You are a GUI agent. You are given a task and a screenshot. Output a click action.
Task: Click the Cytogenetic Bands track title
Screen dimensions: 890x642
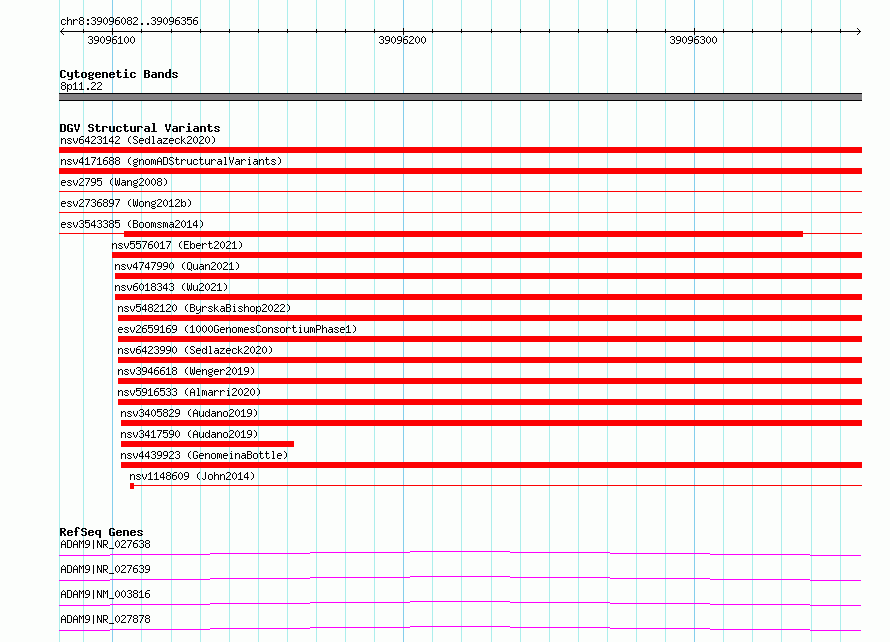119,74
